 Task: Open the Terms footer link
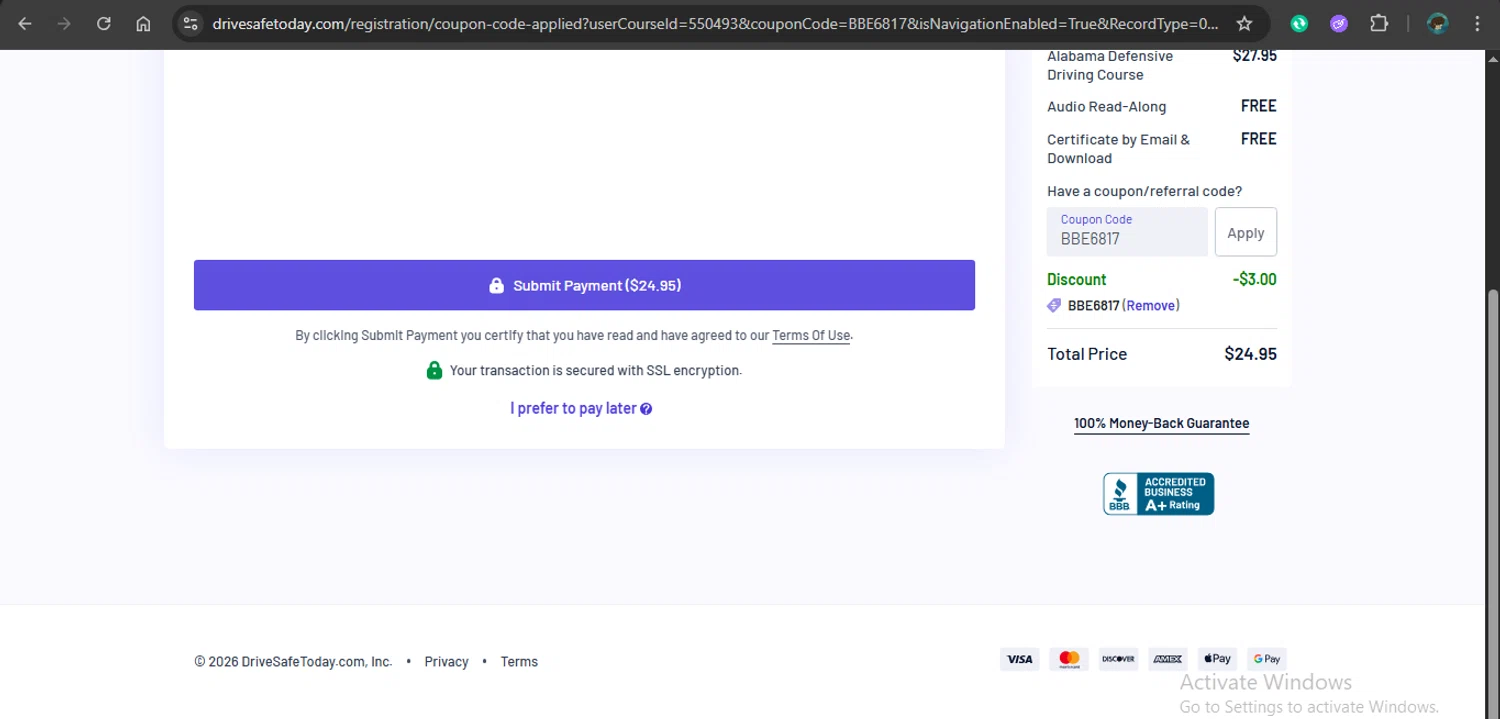[519, 662]
